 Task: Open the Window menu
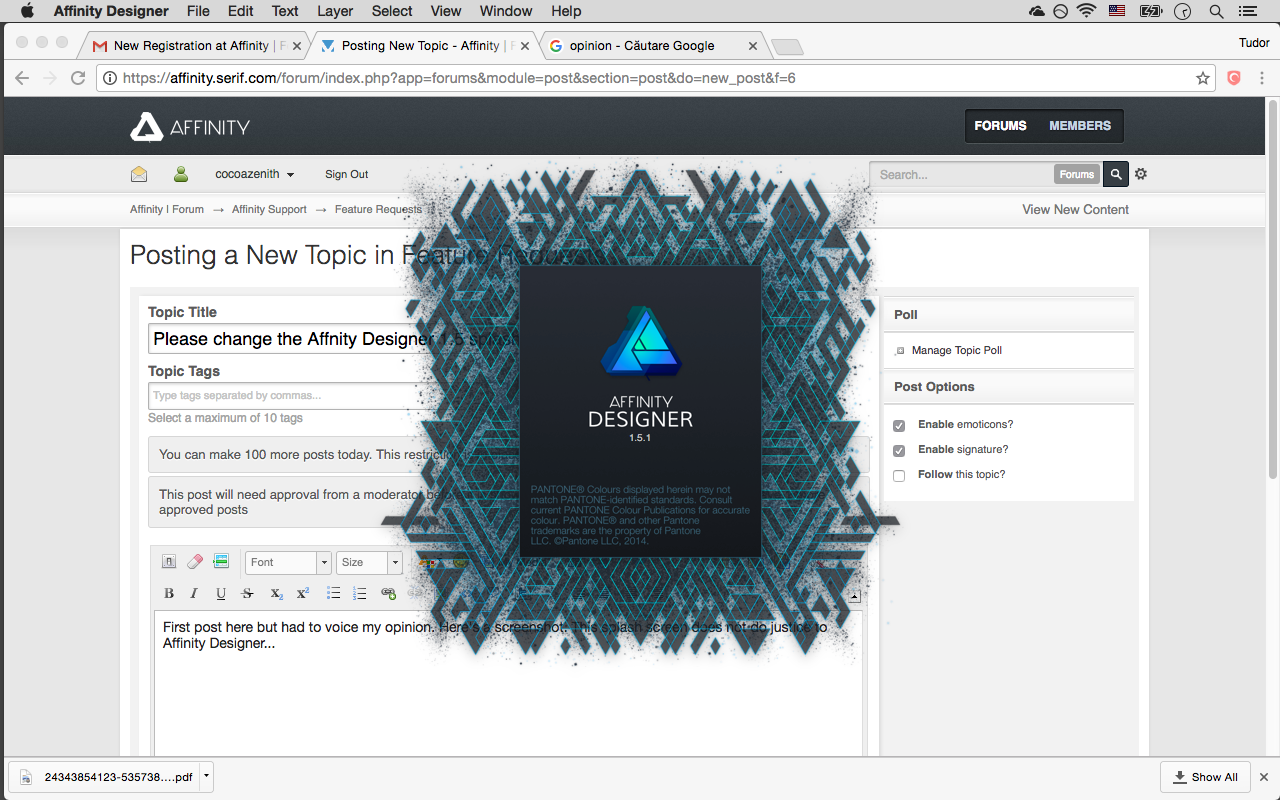506,11
